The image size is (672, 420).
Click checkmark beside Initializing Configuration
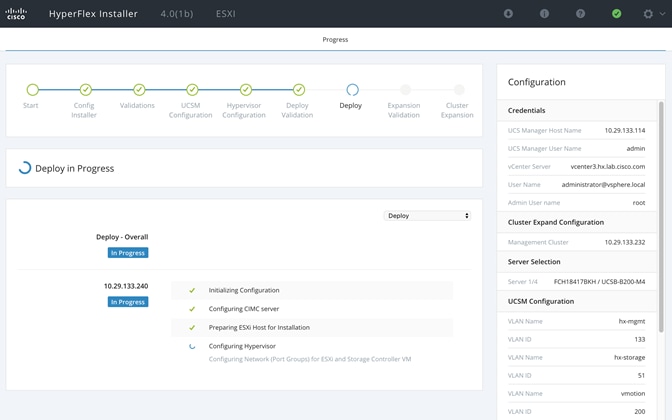[192, 291]
